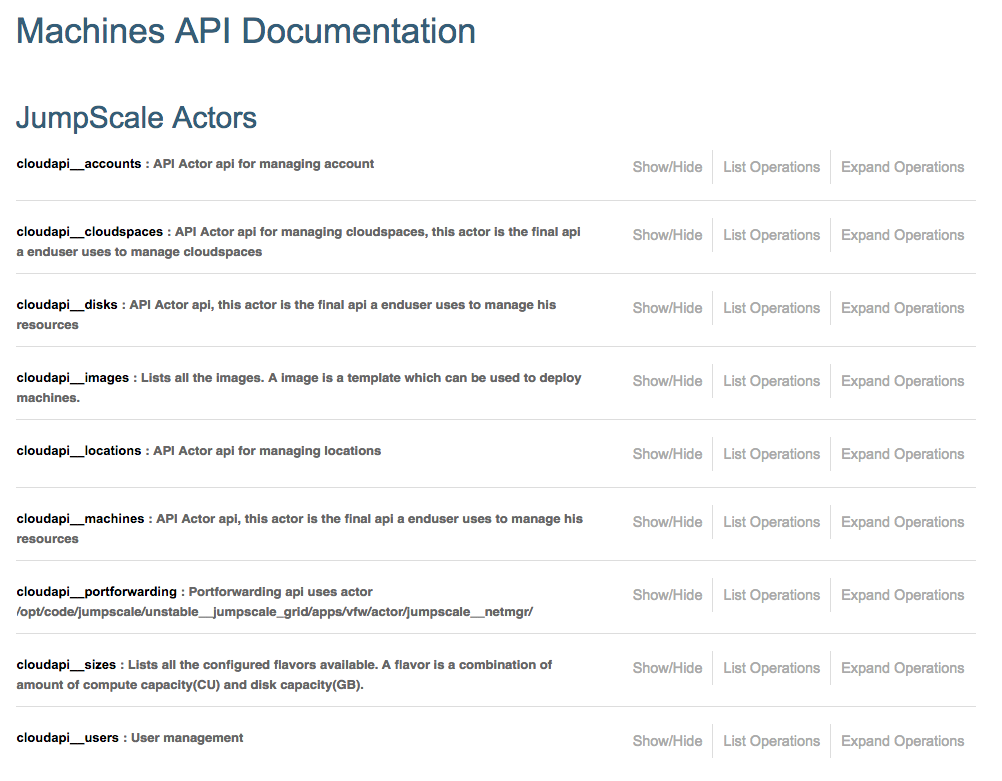Open the cloudapi__accounts actor heading

tap(79, 164)
